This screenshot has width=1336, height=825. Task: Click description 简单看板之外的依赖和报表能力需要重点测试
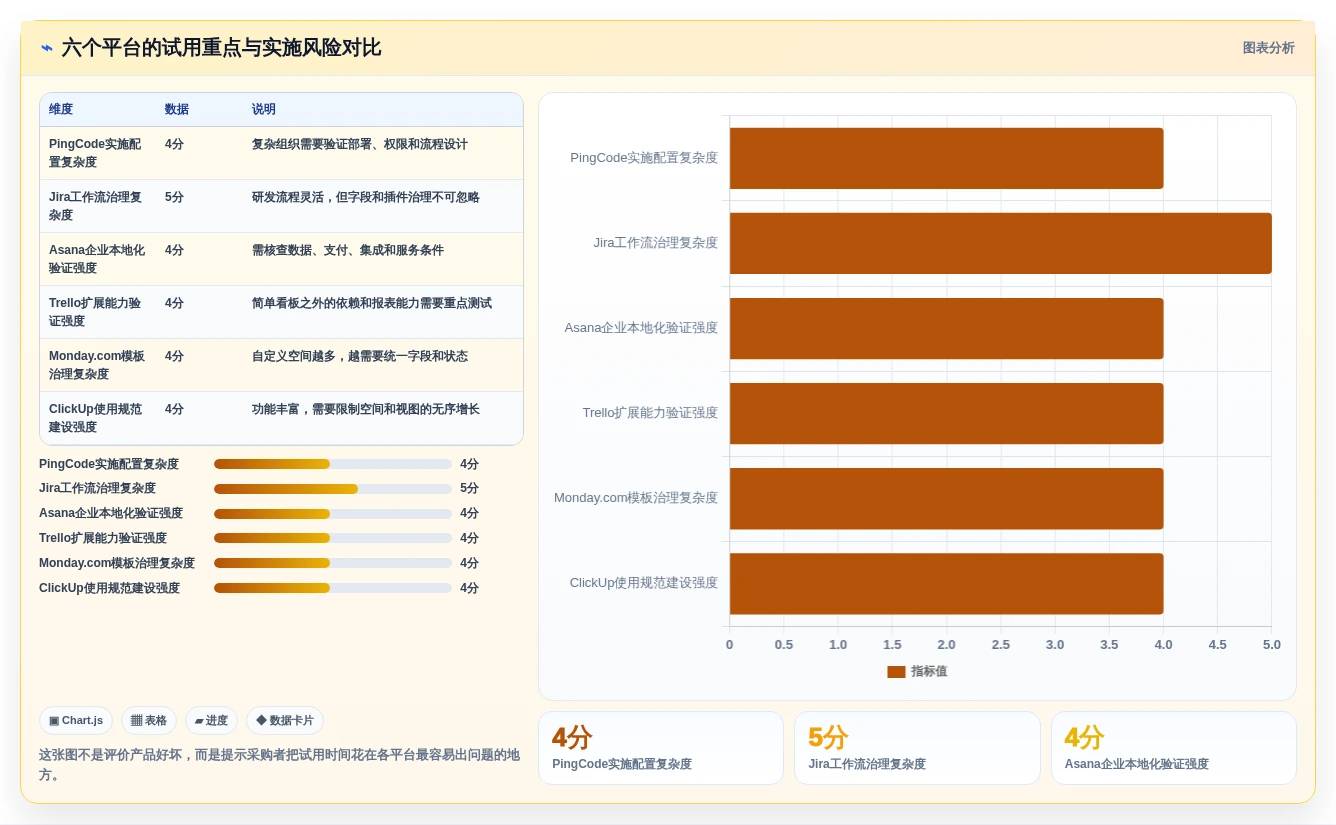tap(372, 303)
